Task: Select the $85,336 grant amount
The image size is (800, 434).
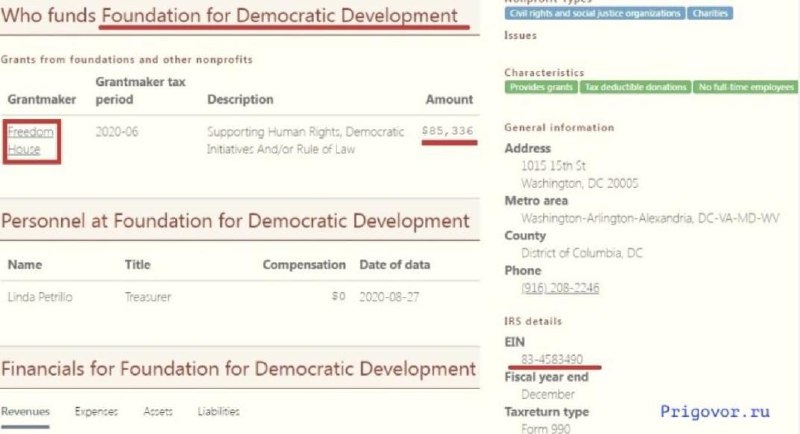Action: pos(447,131)
